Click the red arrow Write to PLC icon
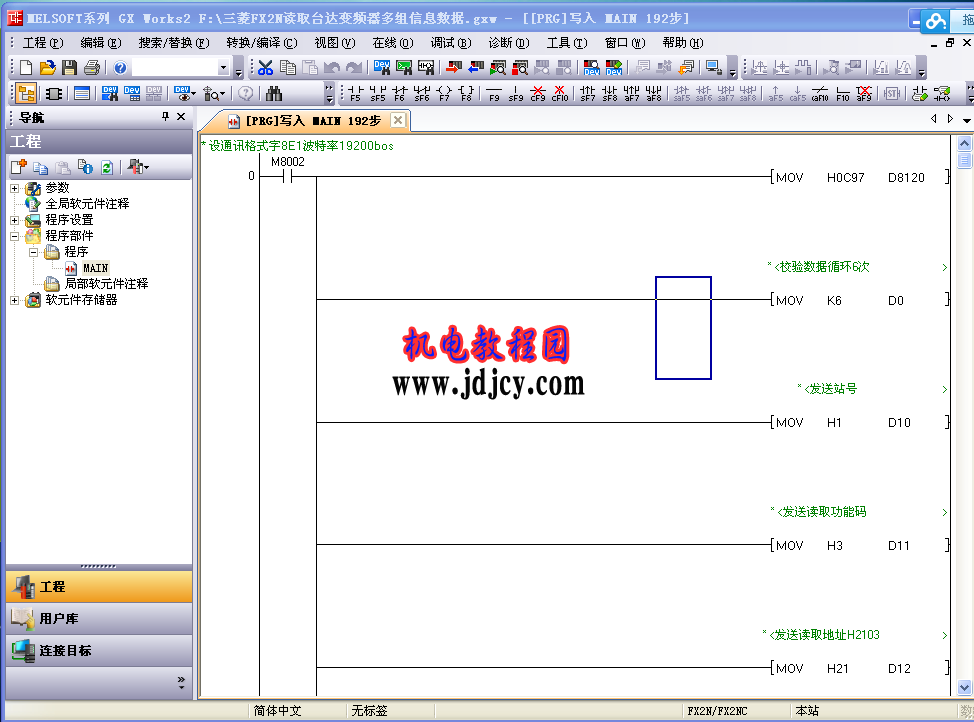 coord(454,67)
